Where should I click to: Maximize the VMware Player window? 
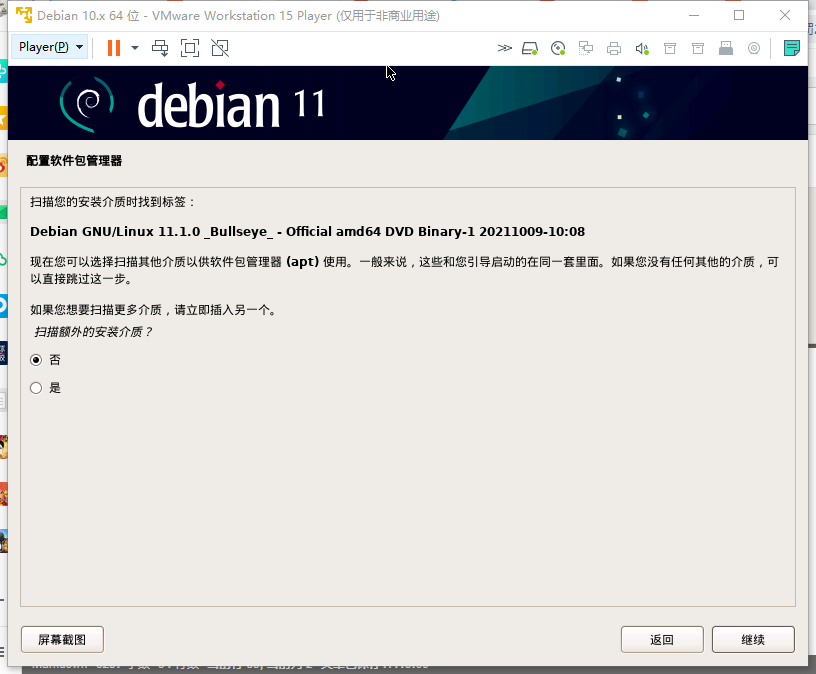coord(739,16)
